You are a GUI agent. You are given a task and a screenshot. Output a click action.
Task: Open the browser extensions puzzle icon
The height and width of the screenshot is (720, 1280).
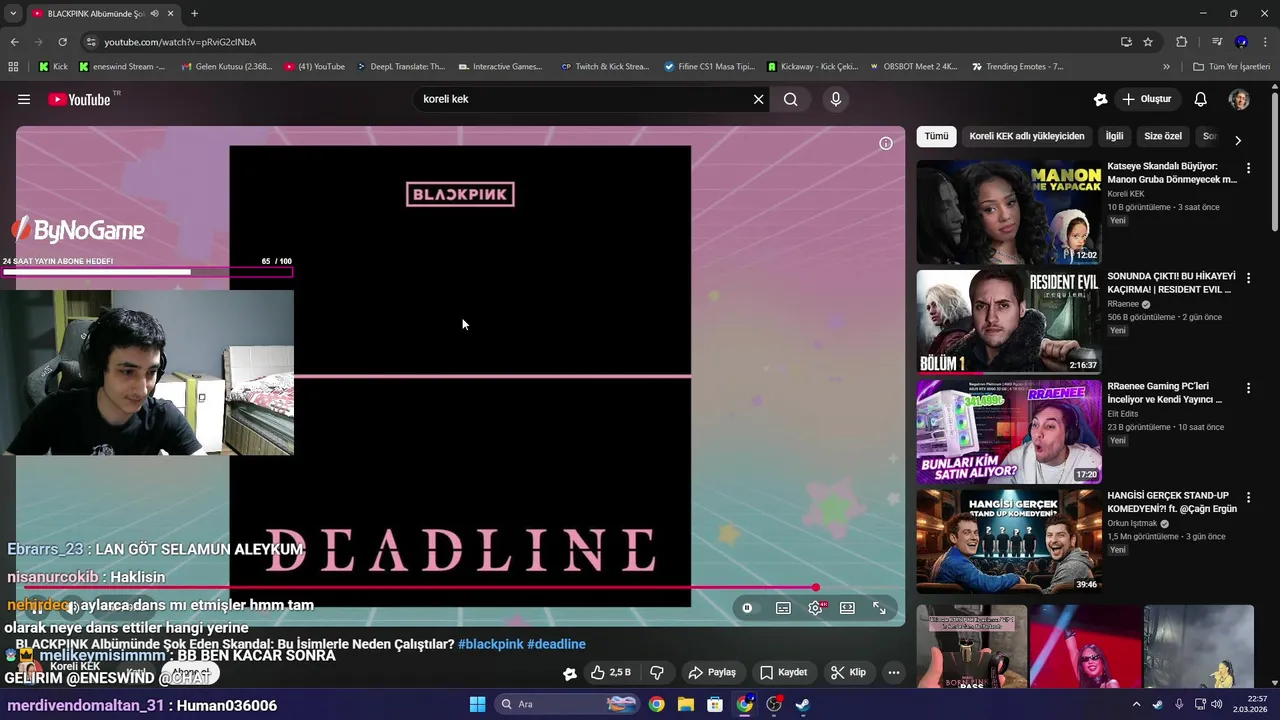coord(1181,42)
